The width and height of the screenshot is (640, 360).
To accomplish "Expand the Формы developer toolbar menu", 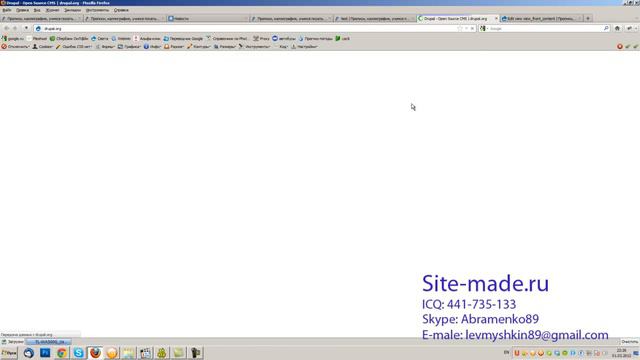I will [105, 47].
